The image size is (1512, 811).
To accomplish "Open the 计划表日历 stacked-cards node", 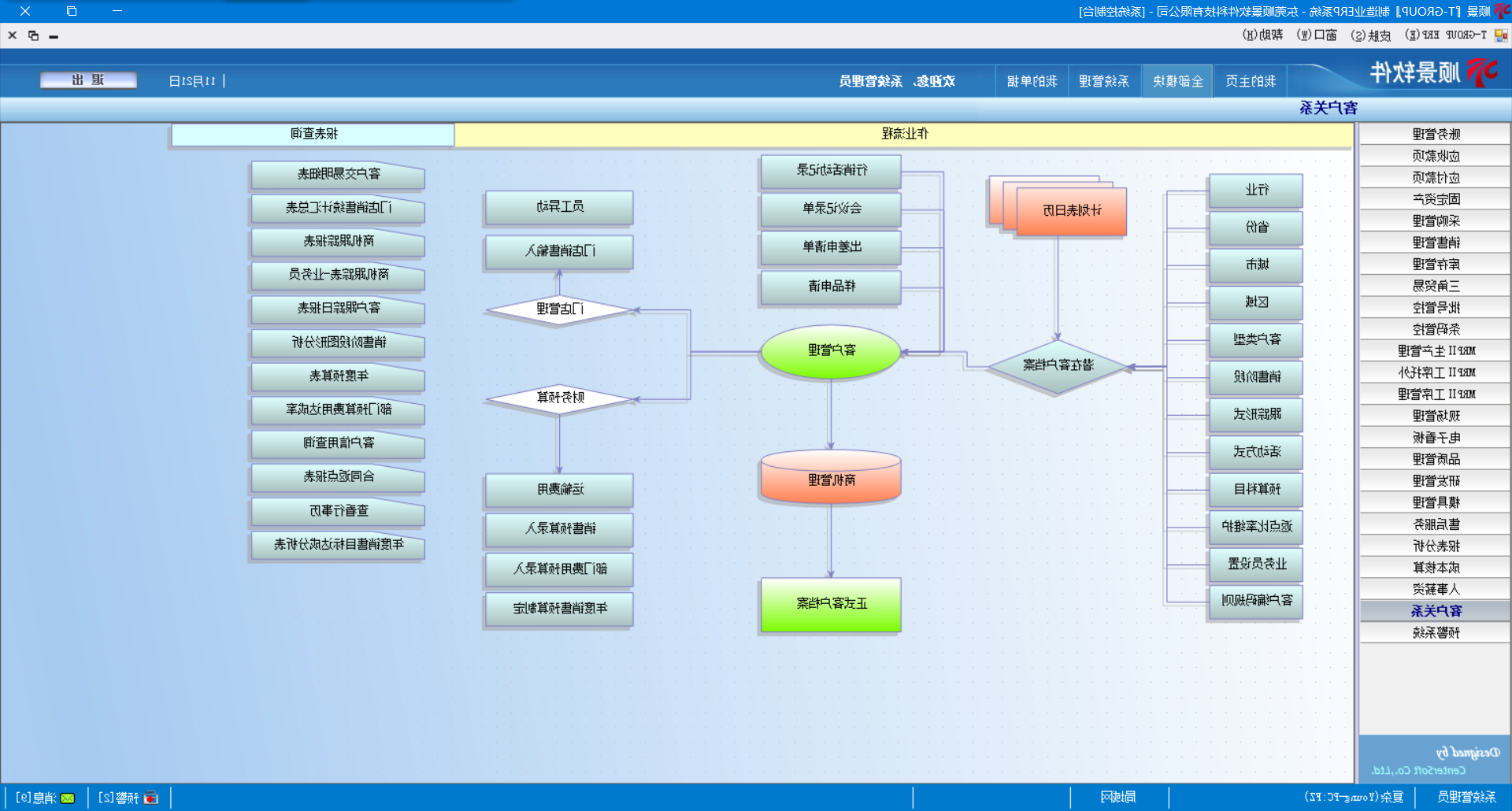I will [x=1071, y=211].
